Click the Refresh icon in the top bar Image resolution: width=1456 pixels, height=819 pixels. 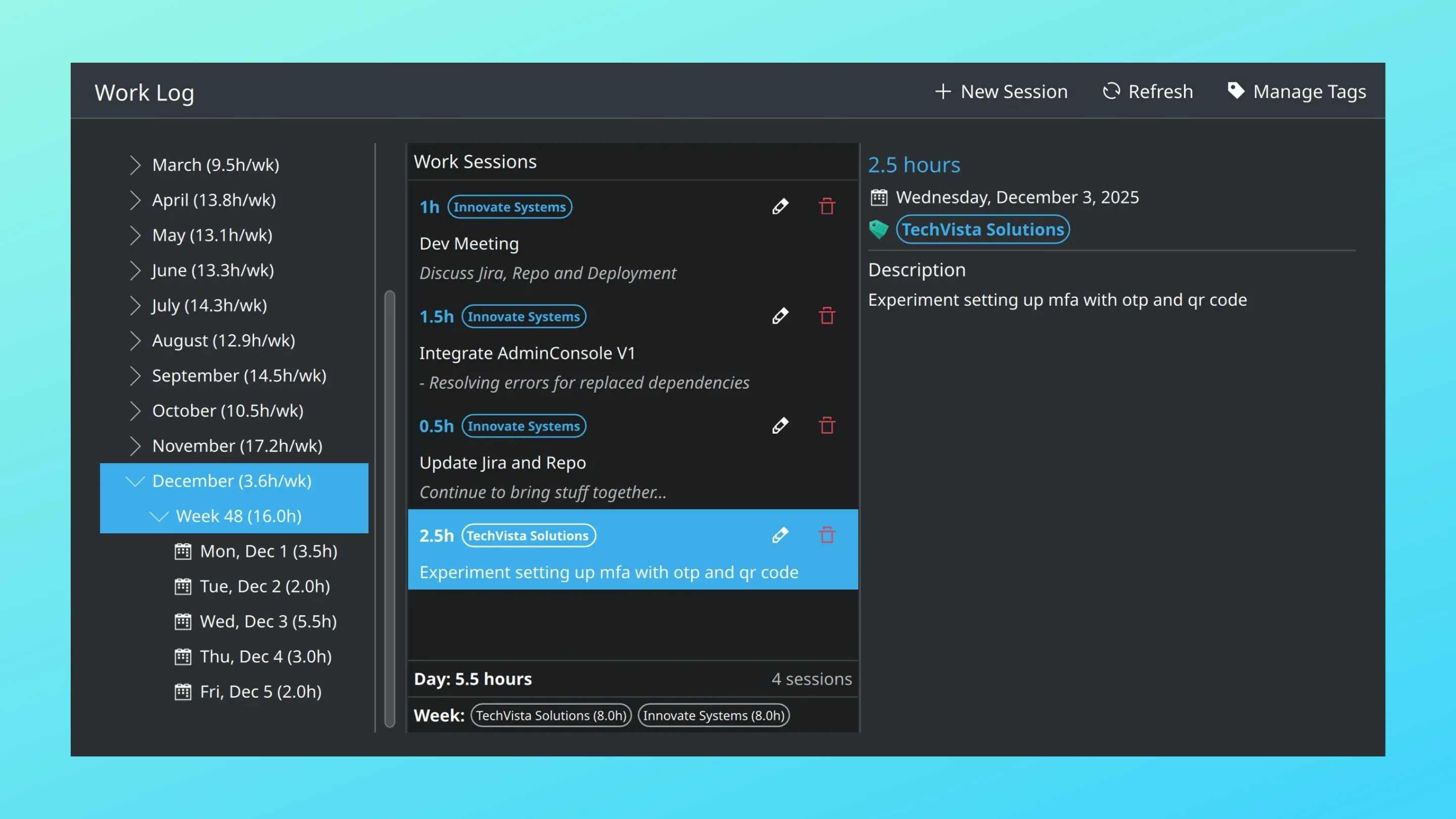[x=1111, y=91]
